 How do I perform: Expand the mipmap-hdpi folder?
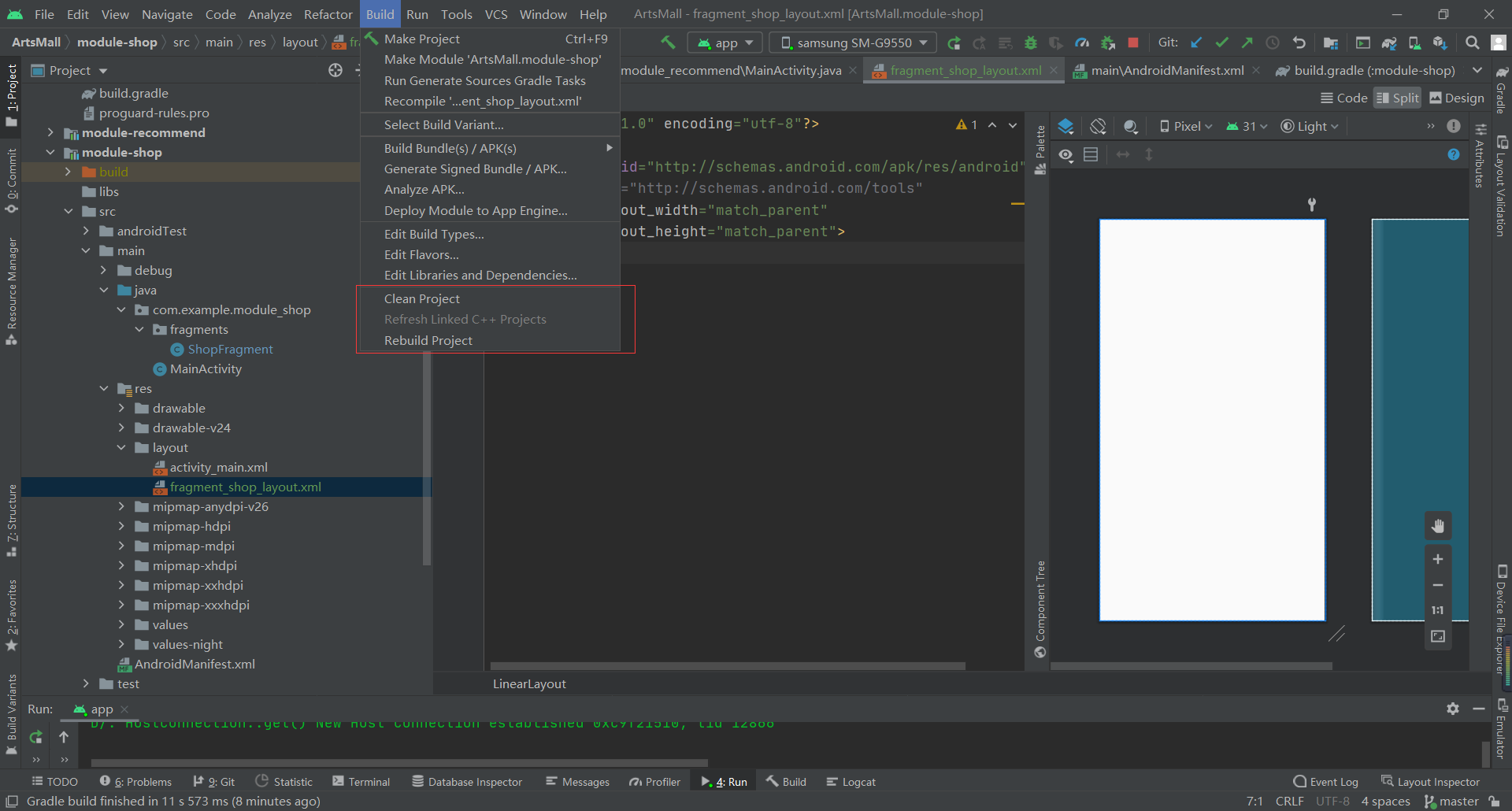click(x=121, y=526)
